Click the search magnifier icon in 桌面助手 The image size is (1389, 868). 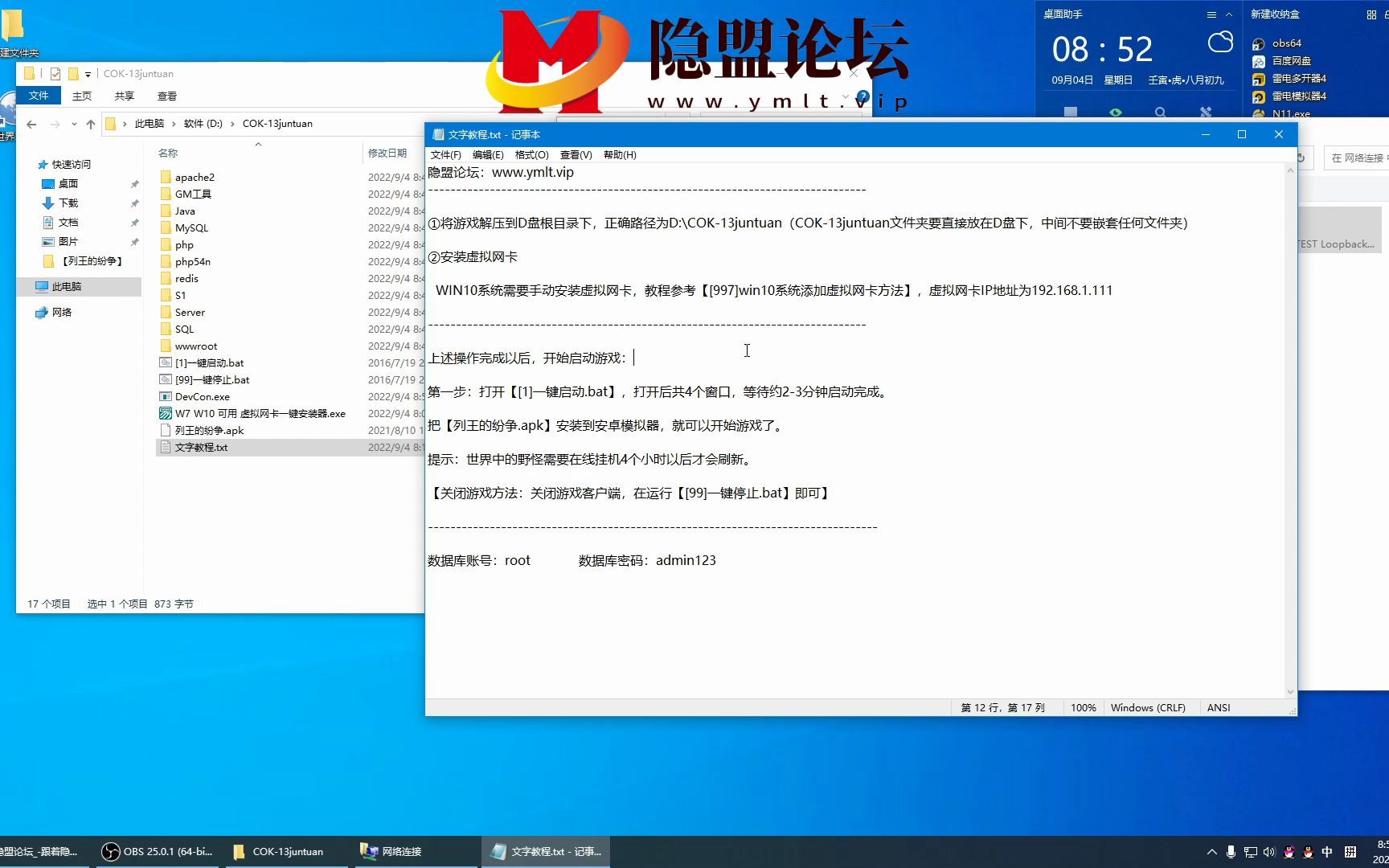[1161, 113]
